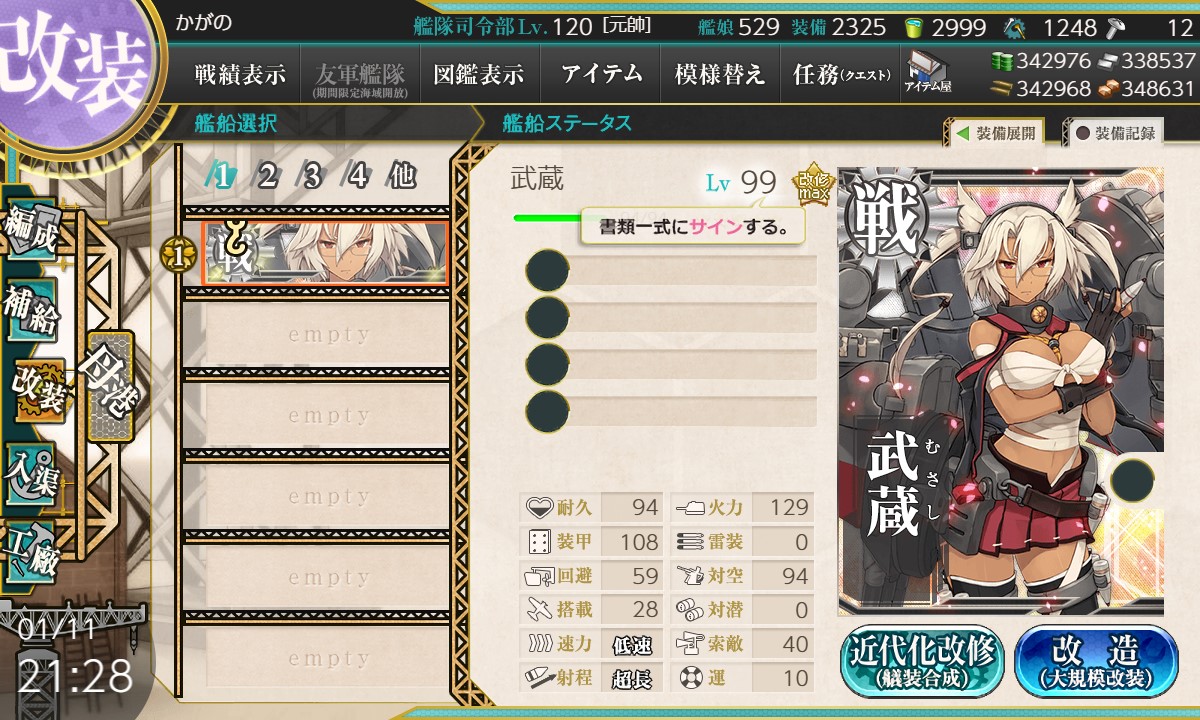
Task: Select the 他 other ships tab
Action: tap(401, 177)
